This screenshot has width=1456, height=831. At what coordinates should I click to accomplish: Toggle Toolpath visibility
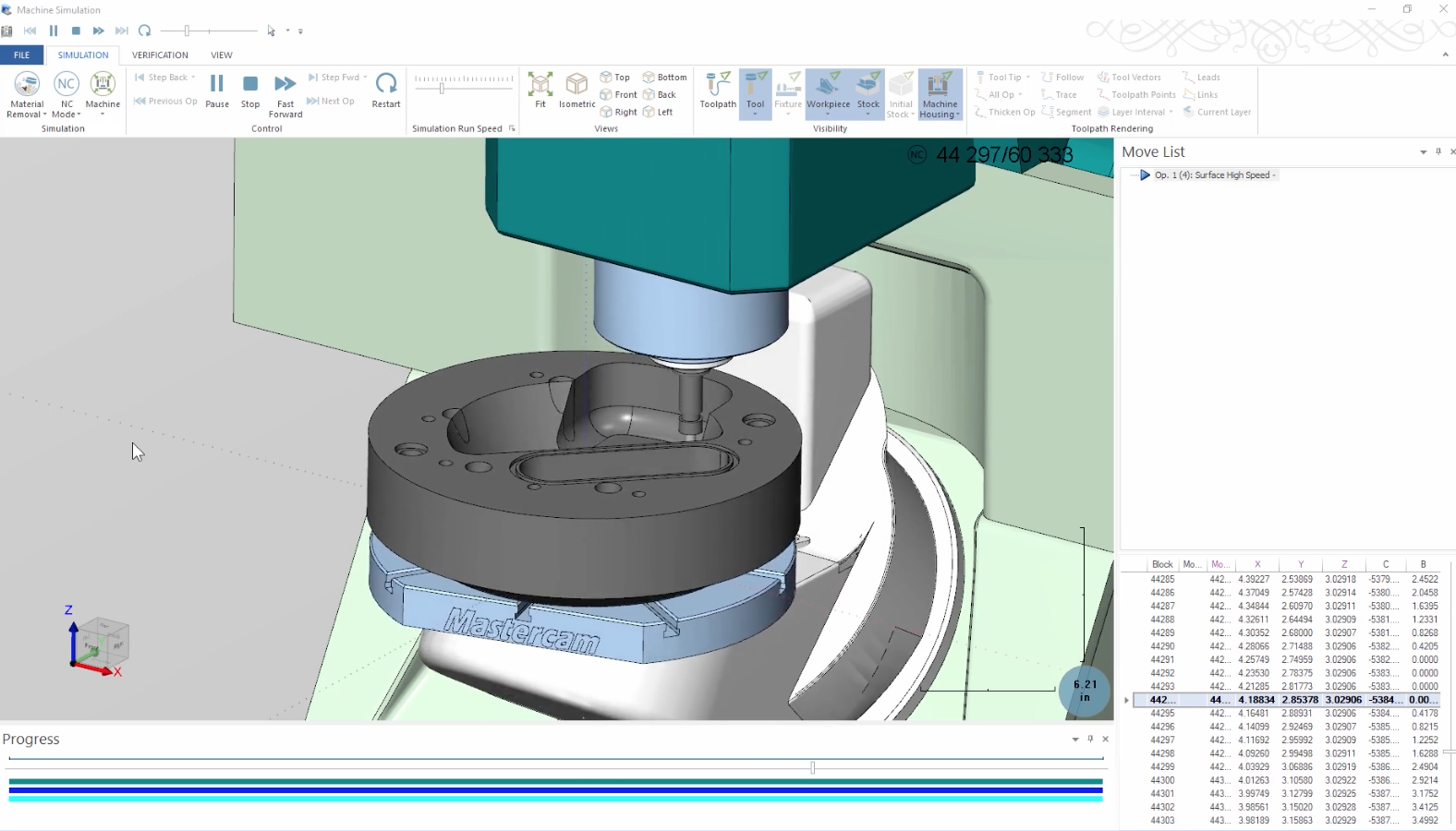click(718, 90)
